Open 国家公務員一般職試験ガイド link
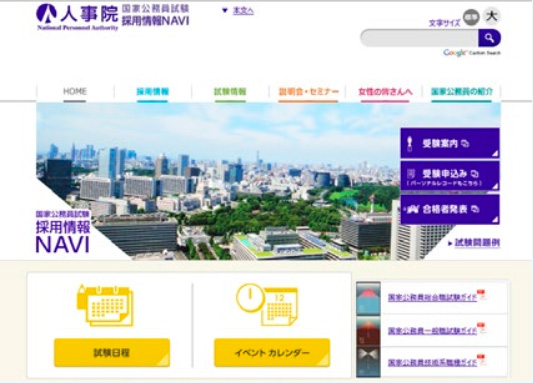Viewport: 533px width, 383px height. pos(432,331)
